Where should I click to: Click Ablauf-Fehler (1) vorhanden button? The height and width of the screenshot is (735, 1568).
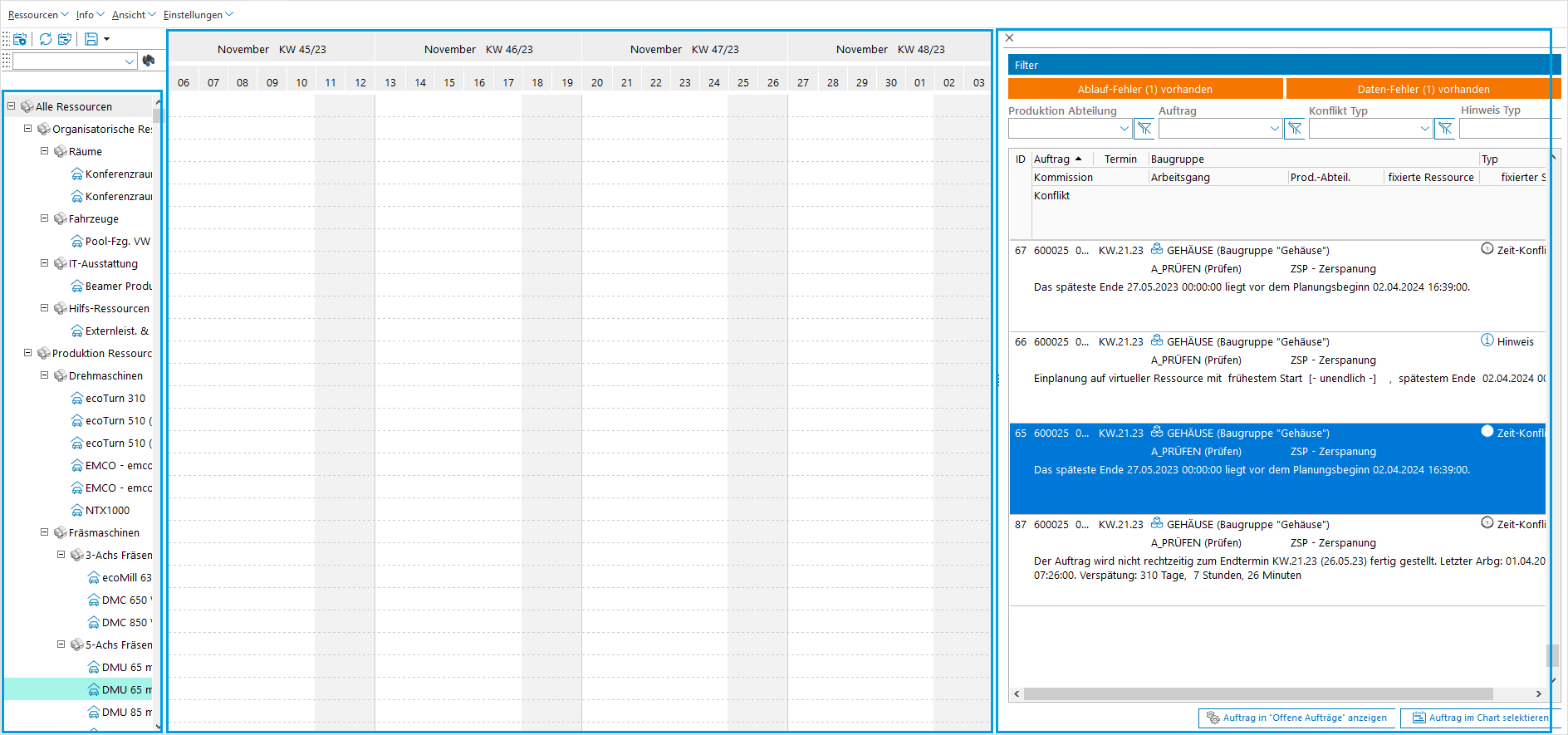coord(1144,89)
